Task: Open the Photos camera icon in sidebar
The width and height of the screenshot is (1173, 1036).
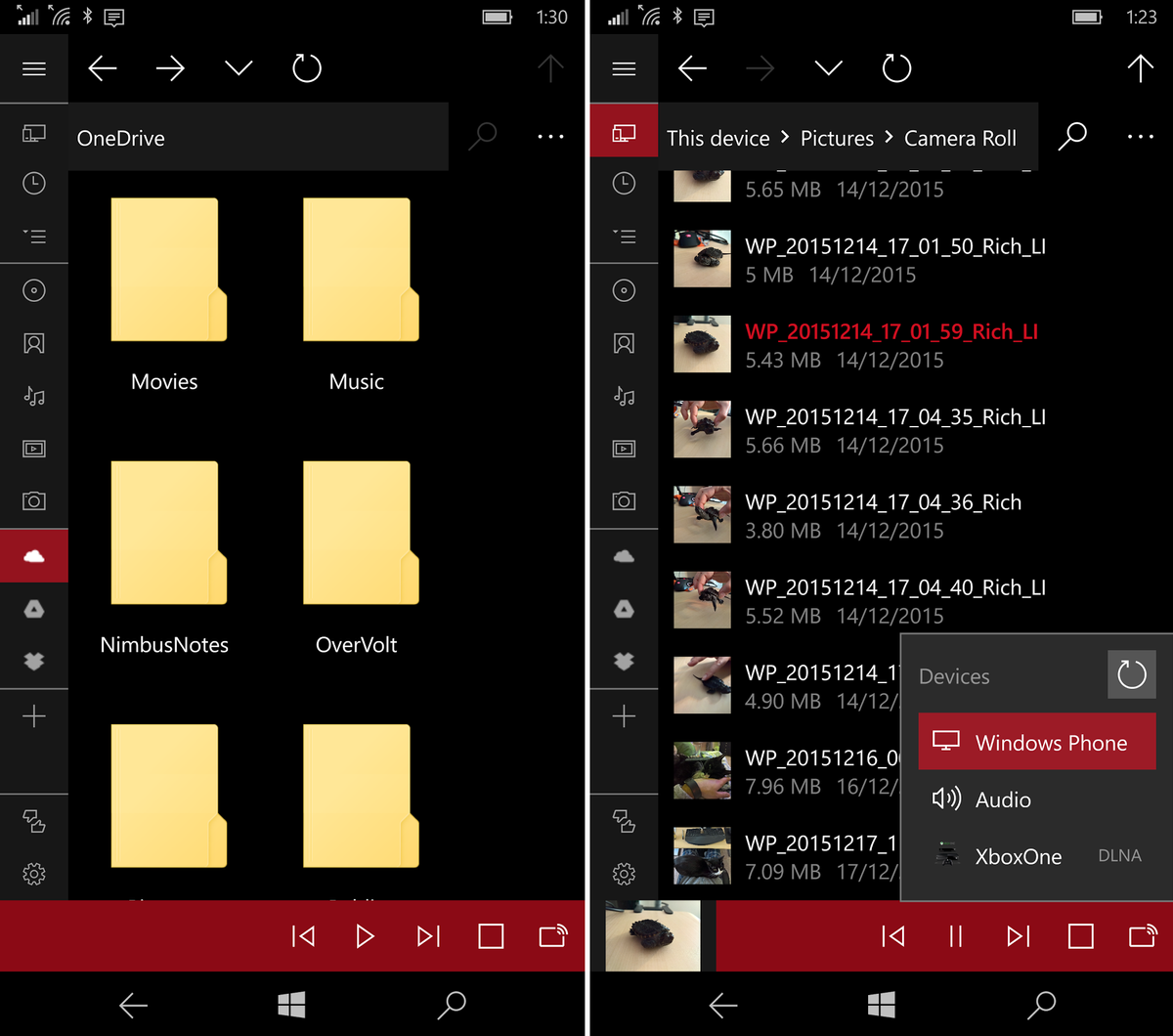Action: [x=34, y=500]
